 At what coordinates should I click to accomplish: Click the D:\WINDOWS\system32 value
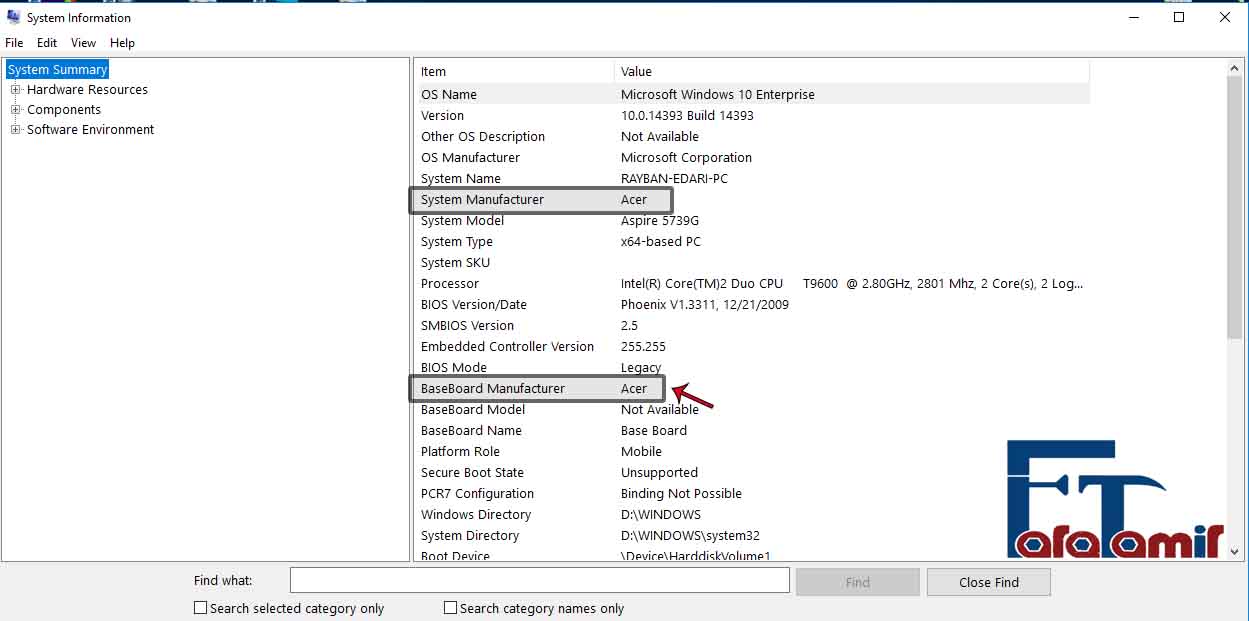(x=690, y=535)
